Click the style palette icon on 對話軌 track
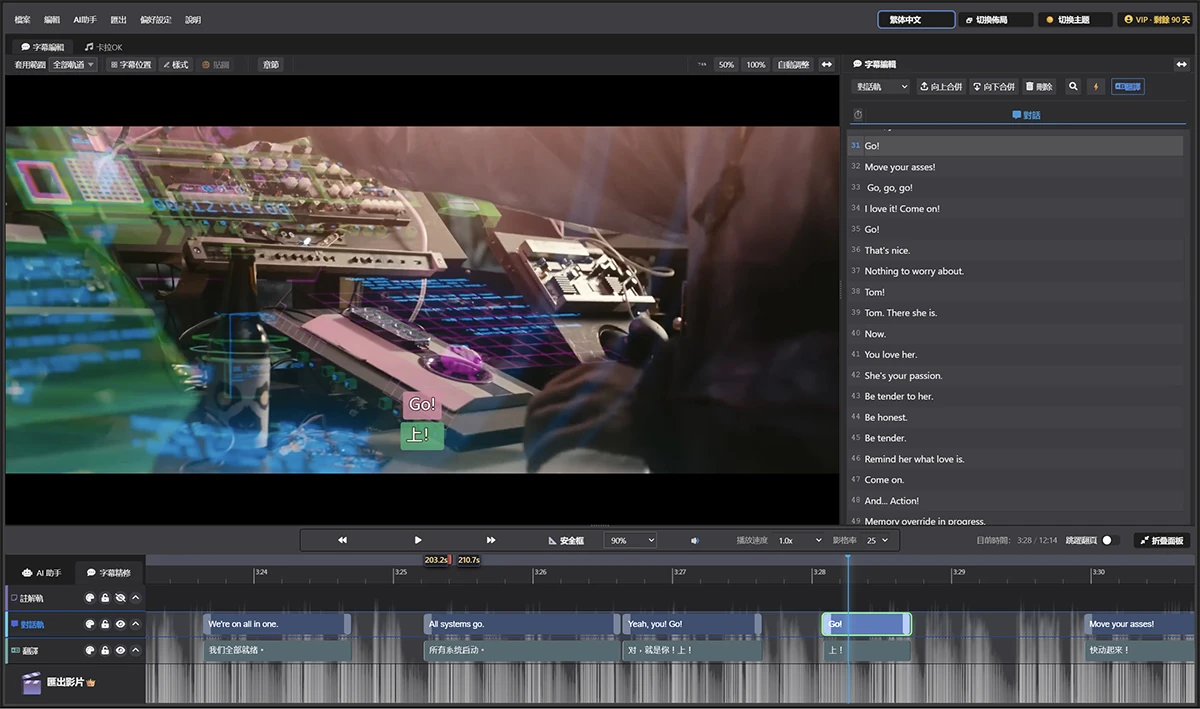This screenshot has width=1200, height=709. (x=89, y=624)
